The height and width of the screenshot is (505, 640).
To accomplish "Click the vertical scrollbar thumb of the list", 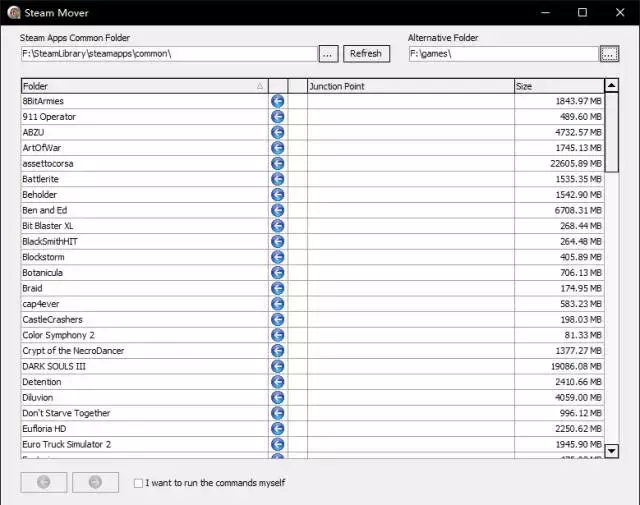I will pyautogui.click(x=611, y=133).
